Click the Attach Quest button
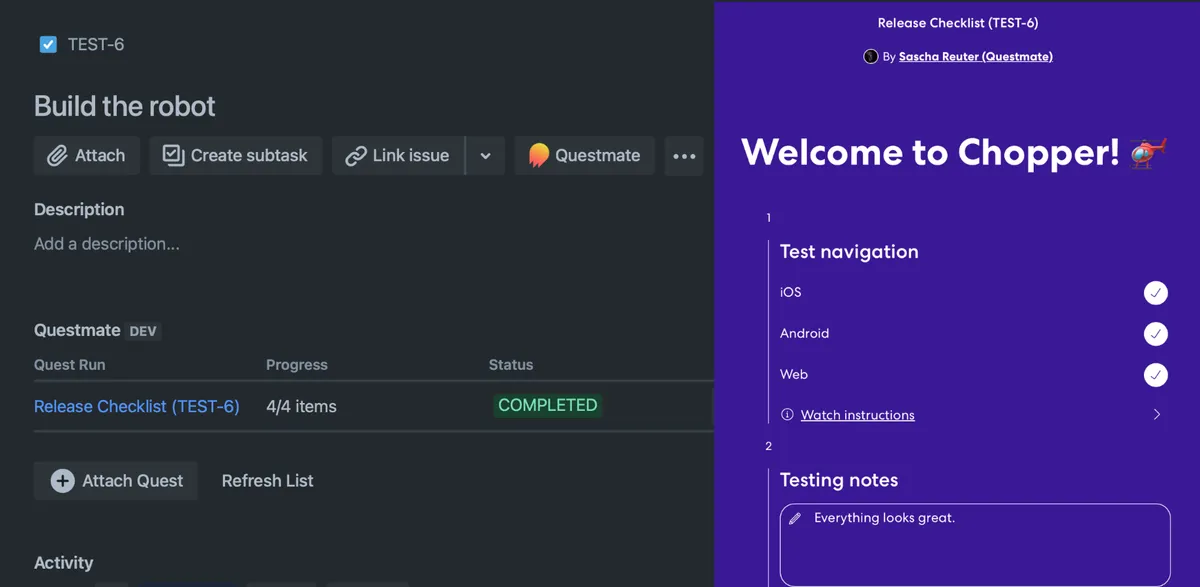1200x587 pixels. point(116,481)
